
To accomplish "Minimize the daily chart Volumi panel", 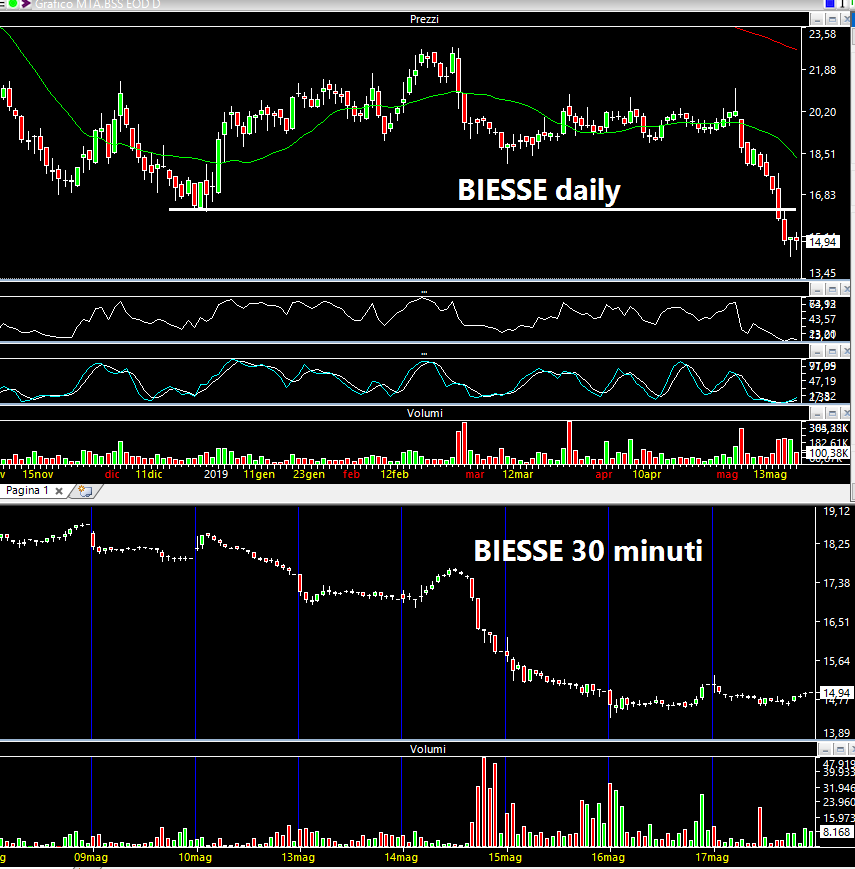I will coord(818,413).
